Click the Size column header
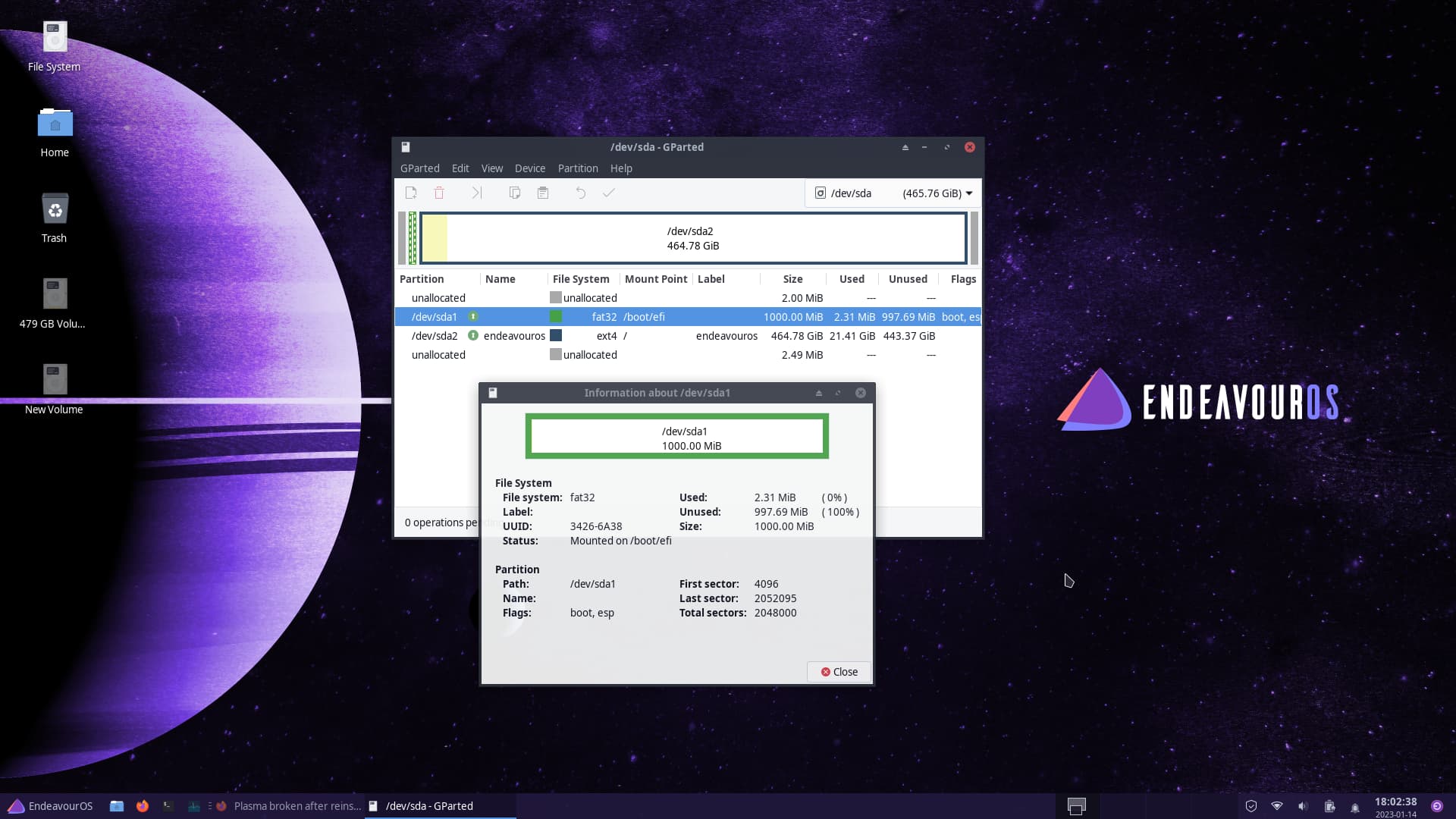 [792, 279]
